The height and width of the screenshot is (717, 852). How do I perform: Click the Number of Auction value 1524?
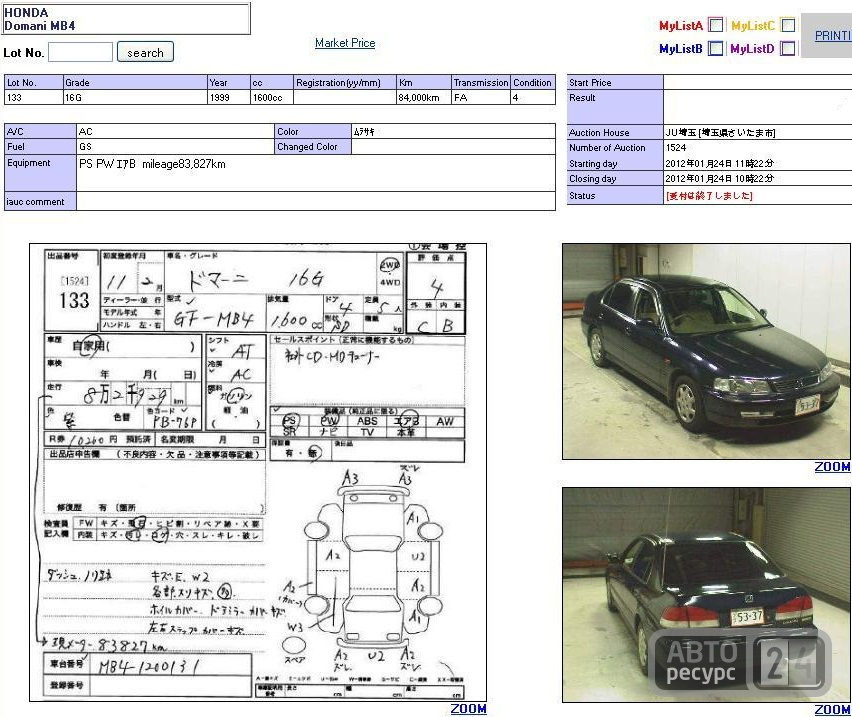click(676, 148)
